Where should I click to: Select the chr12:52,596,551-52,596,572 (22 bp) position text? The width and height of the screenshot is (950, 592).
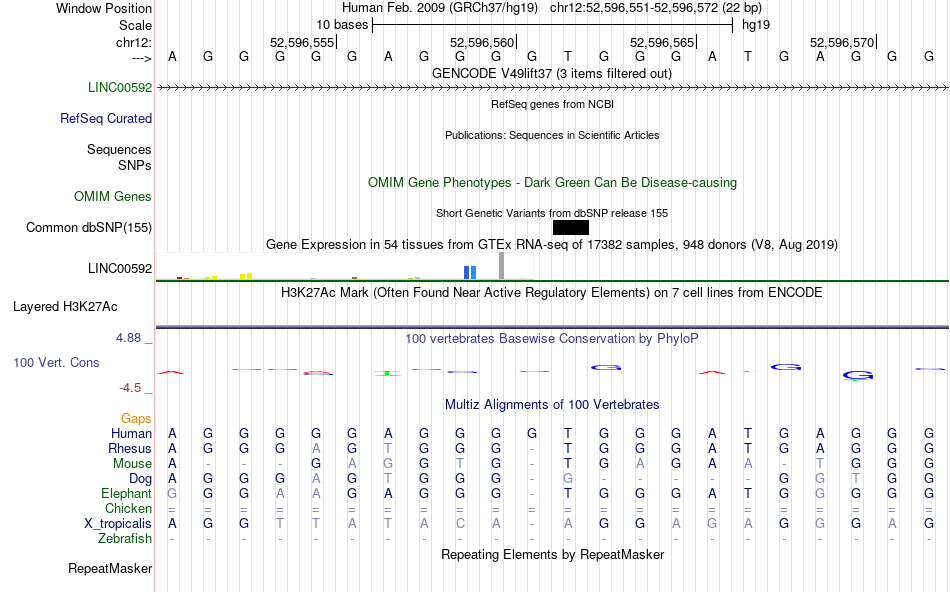click(656, 8)
